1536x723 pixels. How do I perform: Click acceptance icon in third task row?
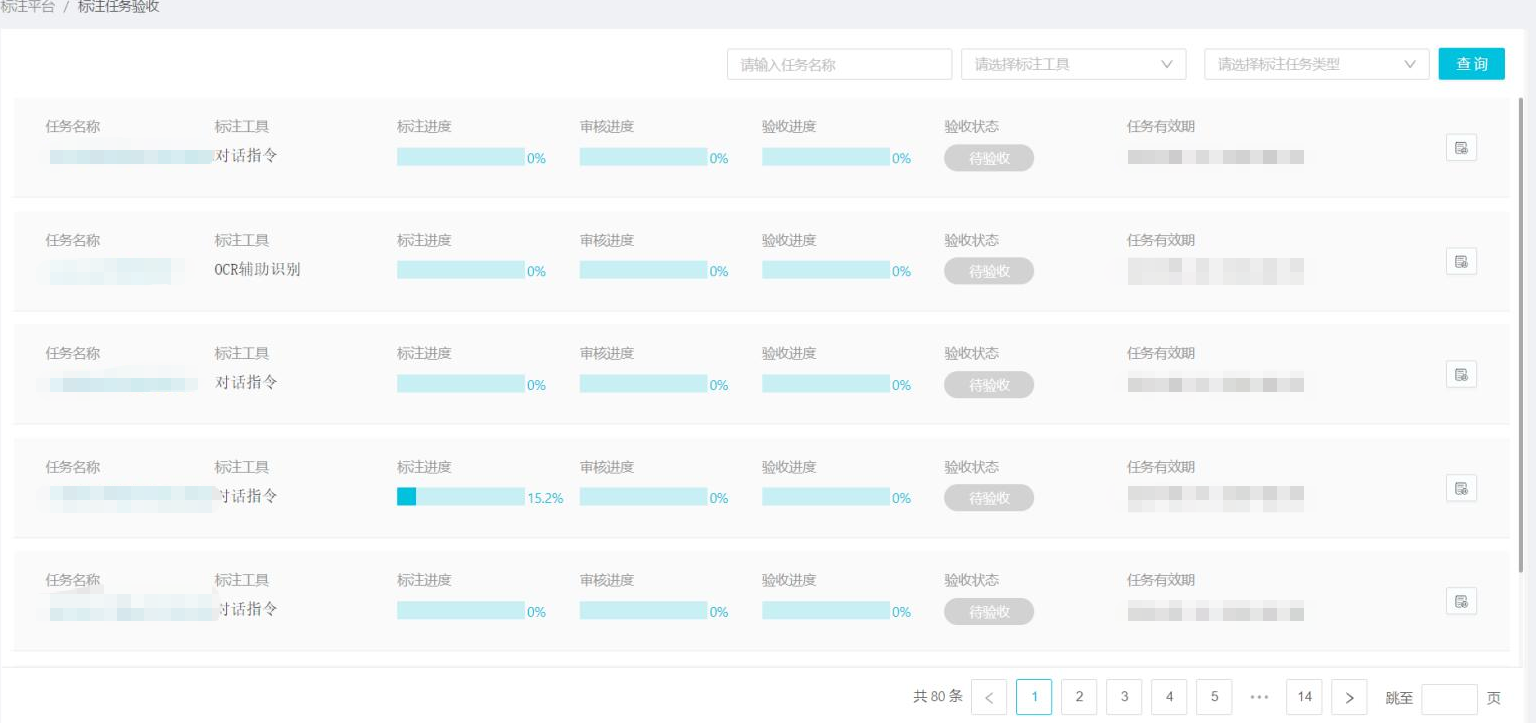pos(1461,375)
